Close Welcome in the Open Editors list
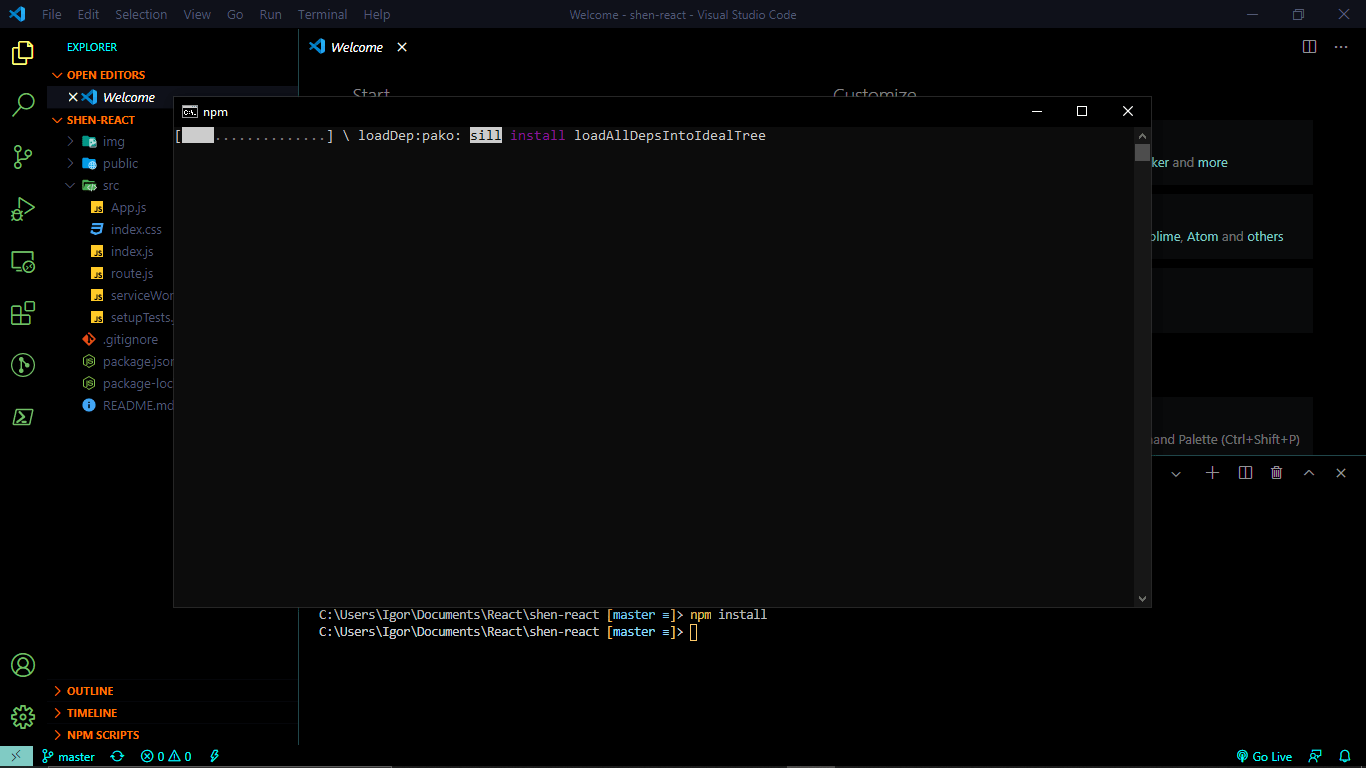1366x768 pixels. tap(72, 97)
